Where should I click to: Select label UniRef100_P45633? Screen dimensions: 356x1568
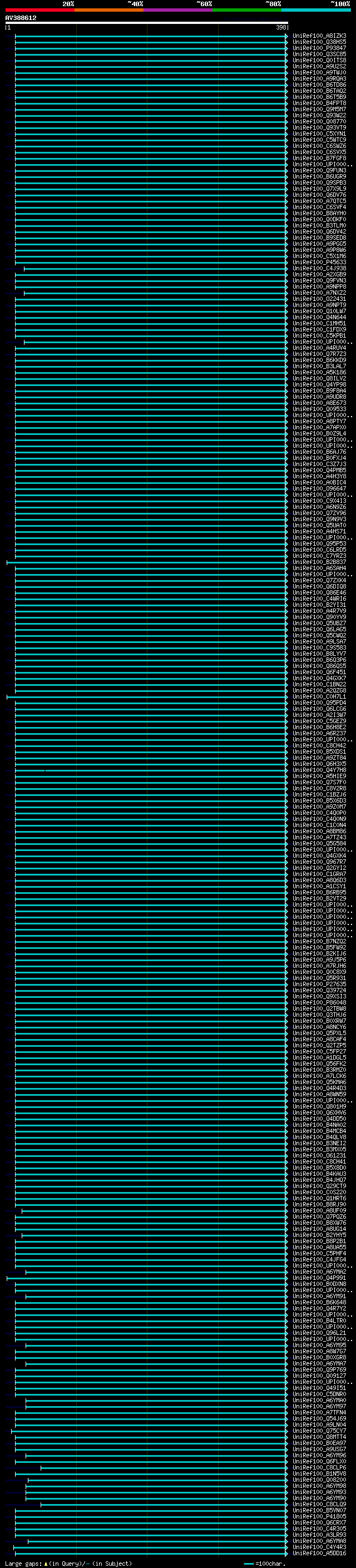click(x=319, y=263)
